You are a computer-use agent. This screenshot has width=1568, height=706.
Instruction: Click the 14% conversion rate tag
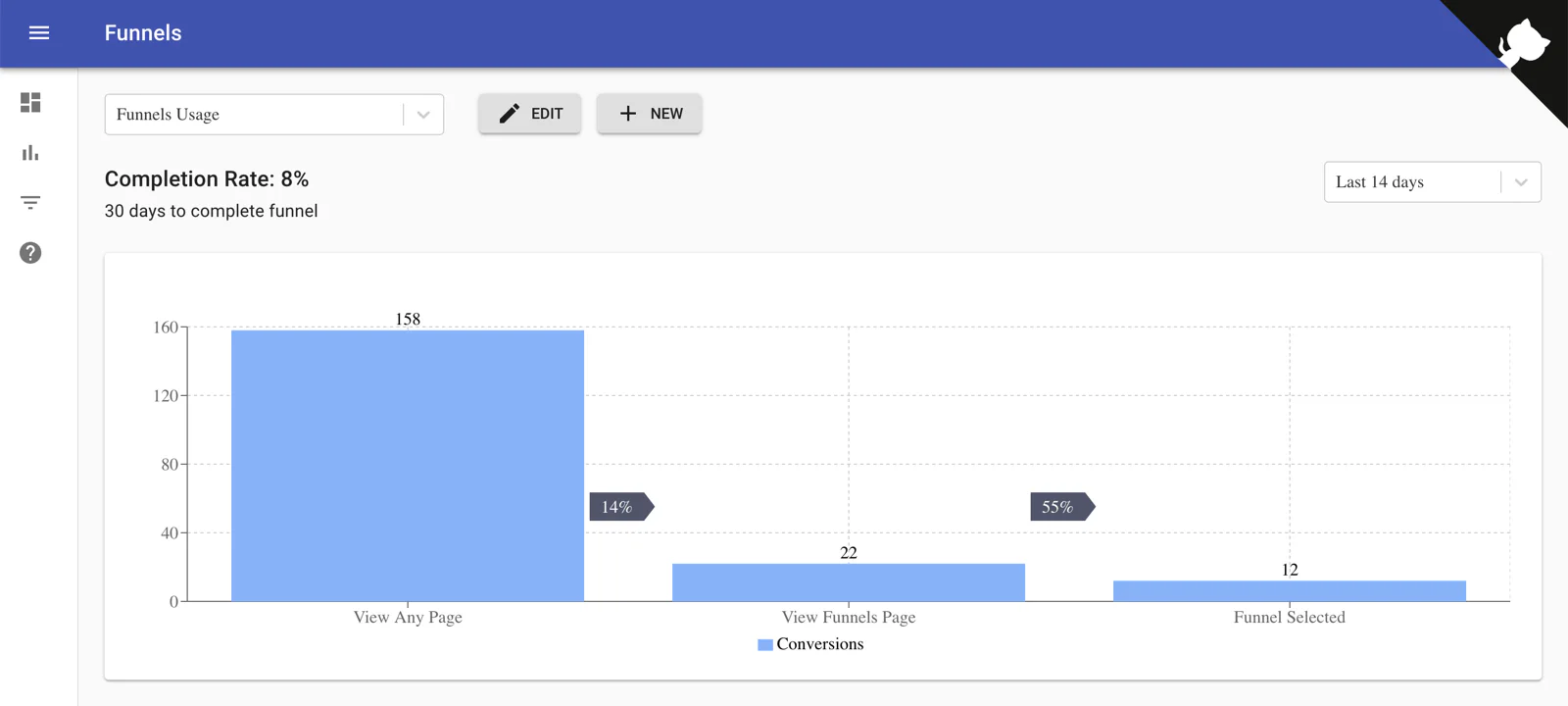click(621, 507)
